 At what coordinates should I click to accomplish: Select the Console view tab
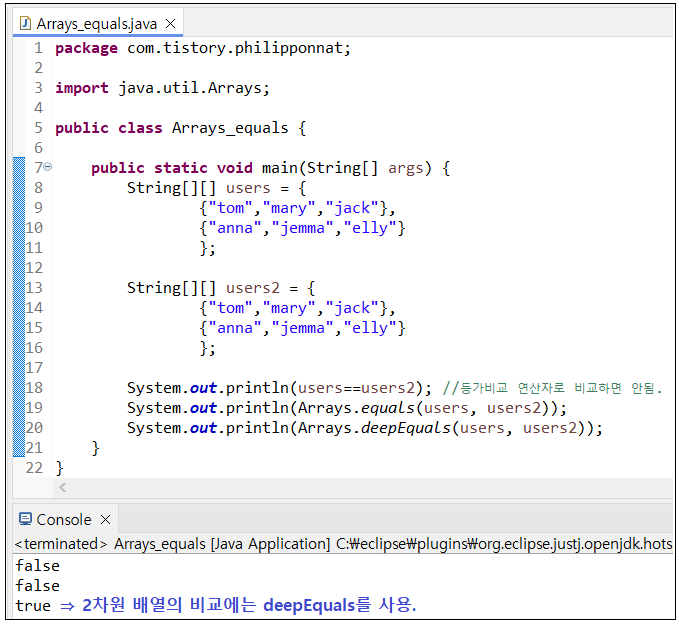(x=64, y=519)
